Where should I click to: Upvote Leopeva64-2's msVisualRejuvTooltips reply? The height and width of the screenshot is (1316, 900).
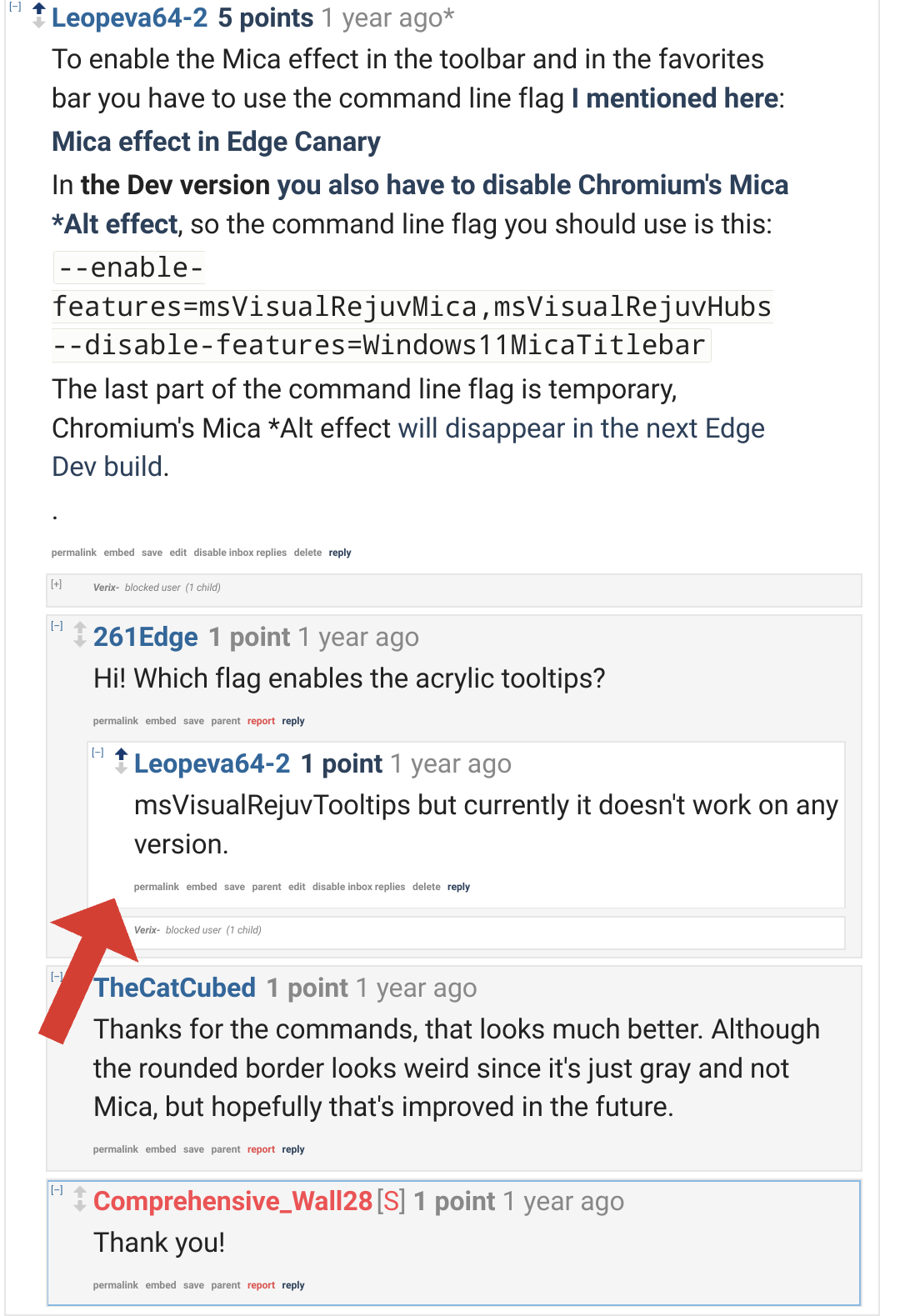(120, 755)
